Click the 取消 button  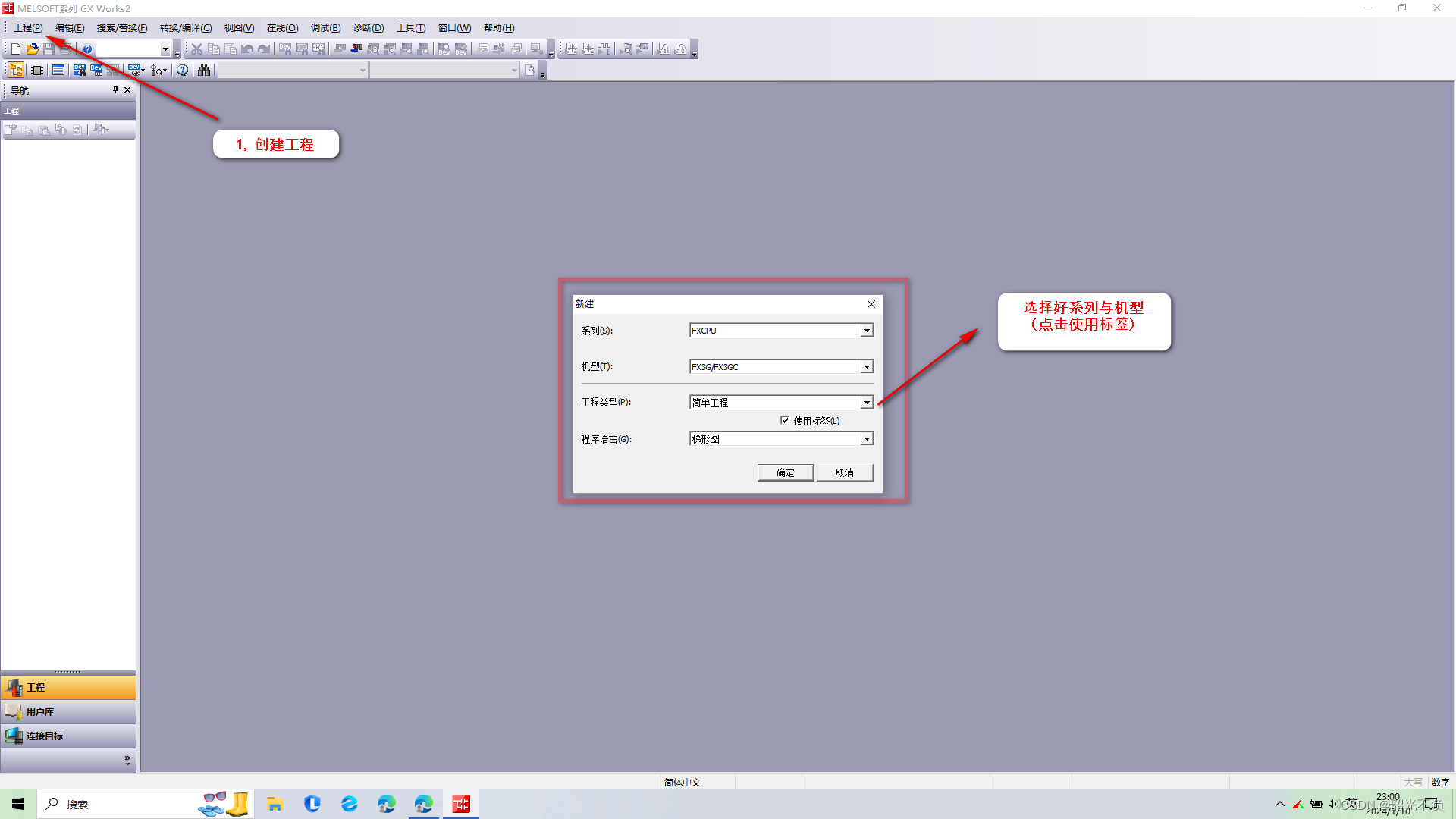[x=844, y=472]
